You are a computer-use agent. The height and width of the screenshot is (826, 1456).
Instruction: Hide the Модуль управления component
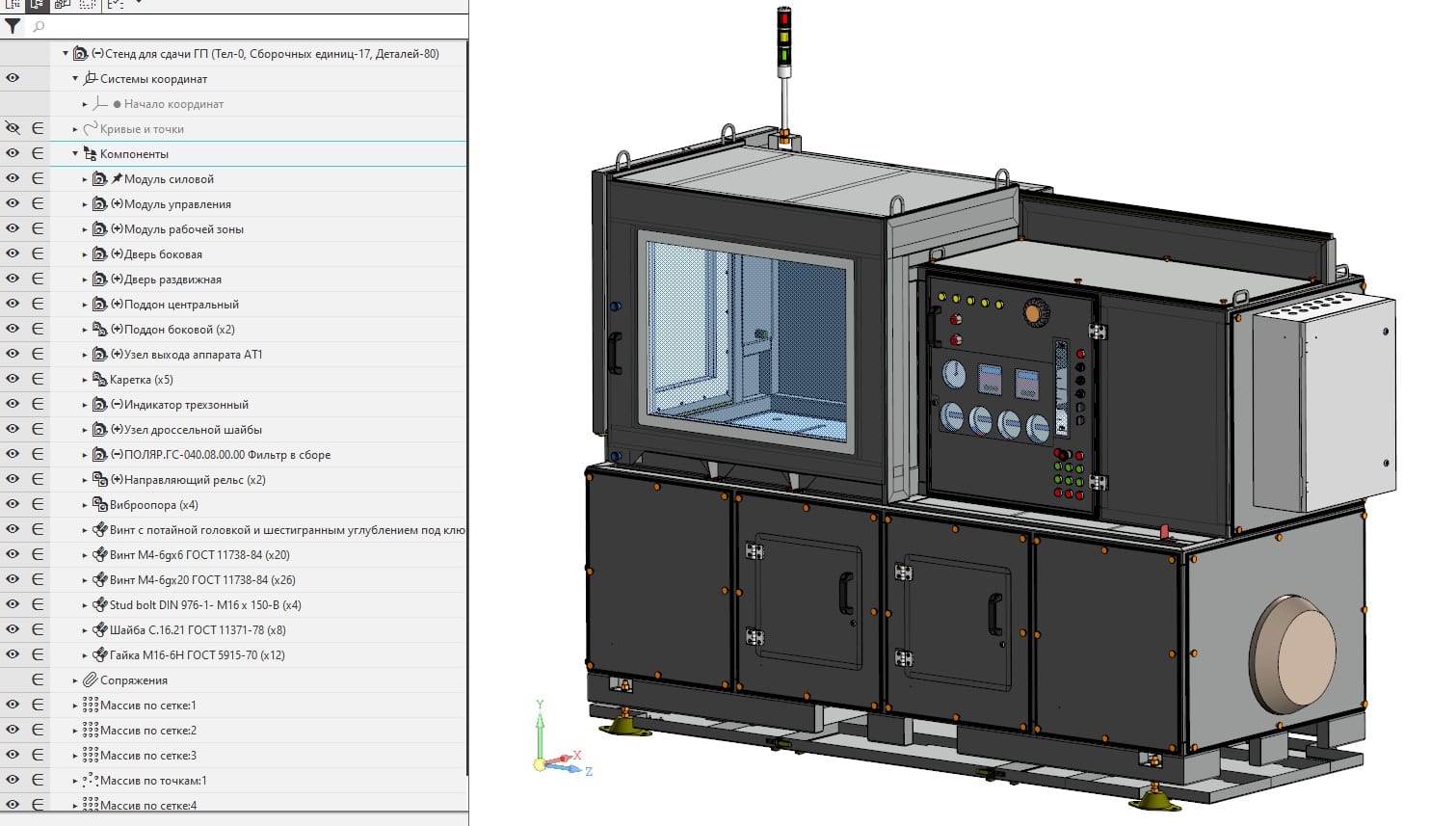(13, 204)
